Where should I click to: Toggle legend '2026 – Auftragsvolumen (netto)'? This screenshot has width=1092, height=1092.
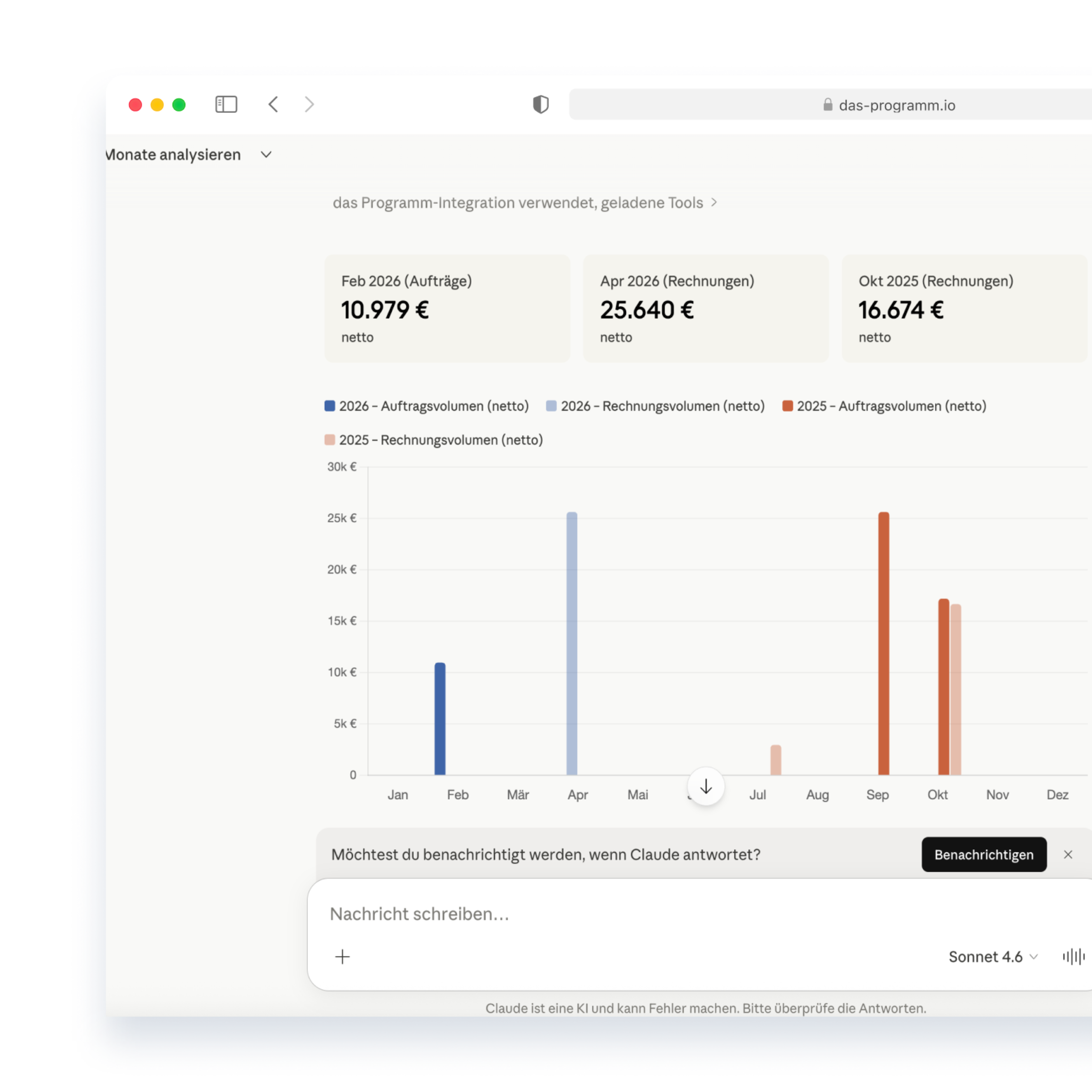click(427, 406)
